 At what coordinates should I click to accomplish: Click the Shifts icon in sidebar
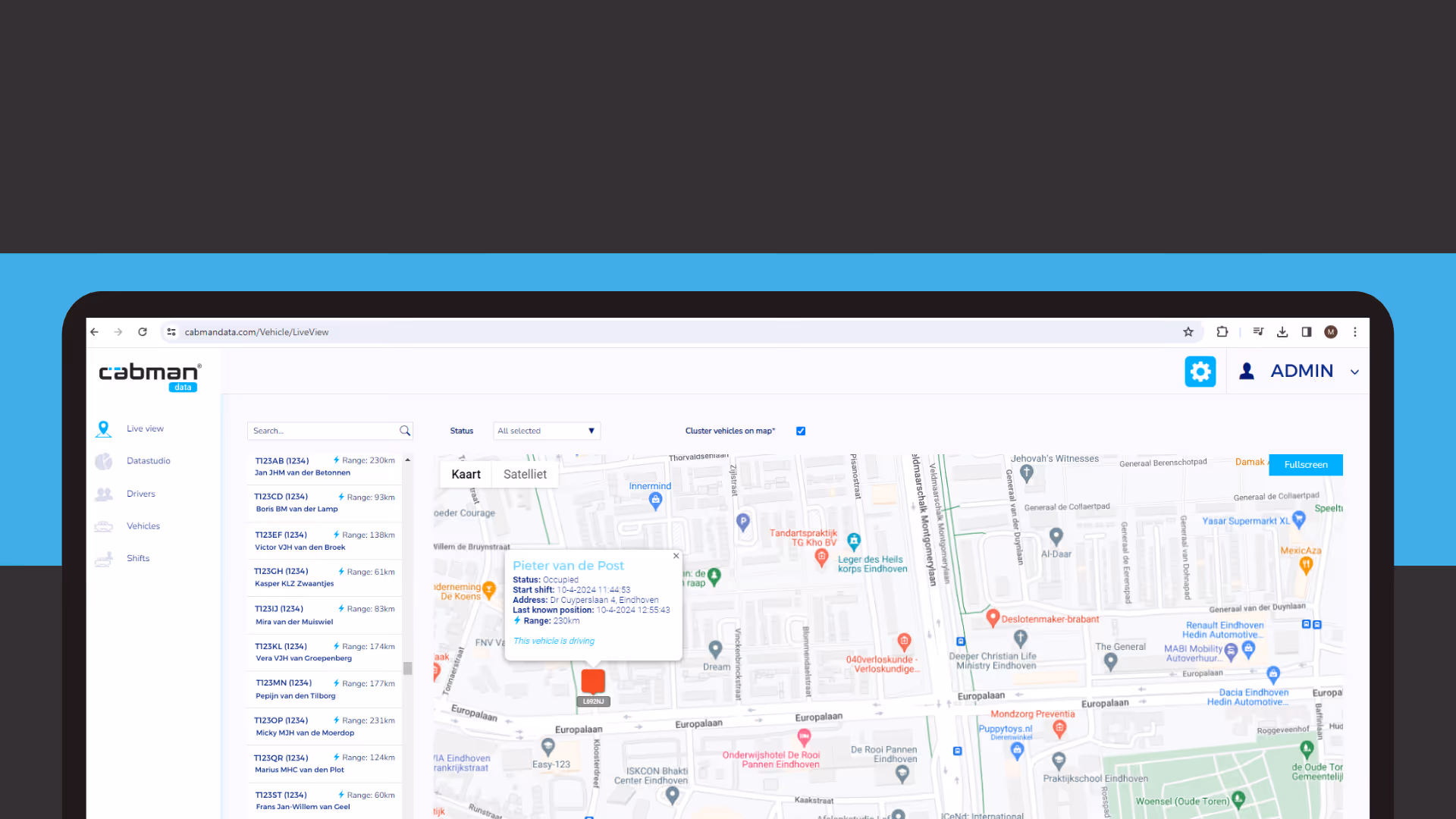(x=104, y=559)
